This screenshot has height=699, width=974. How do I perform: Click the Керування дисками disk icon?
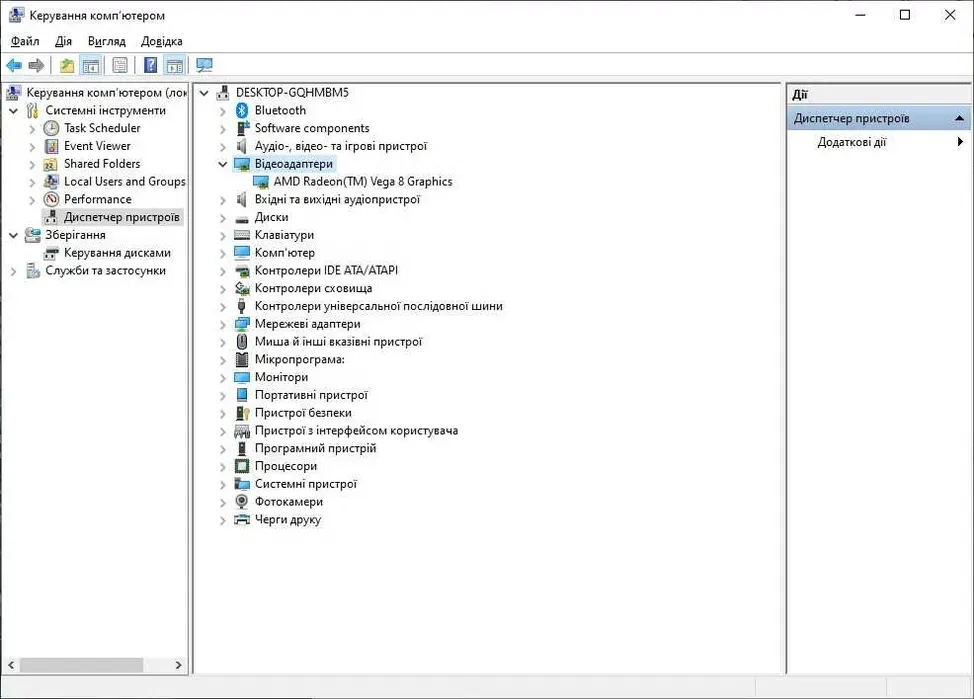point(52,254)
